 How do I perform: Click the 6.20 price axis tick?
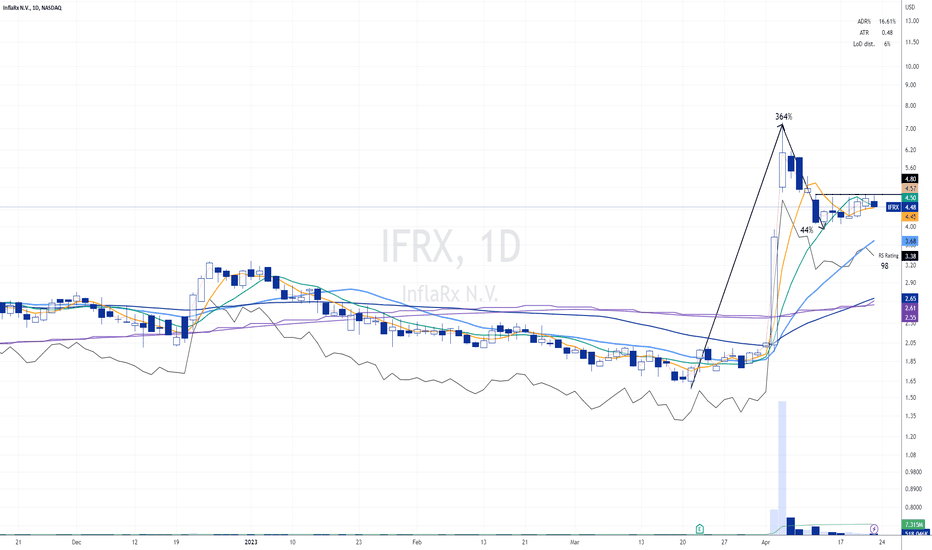tap(910, 150)
